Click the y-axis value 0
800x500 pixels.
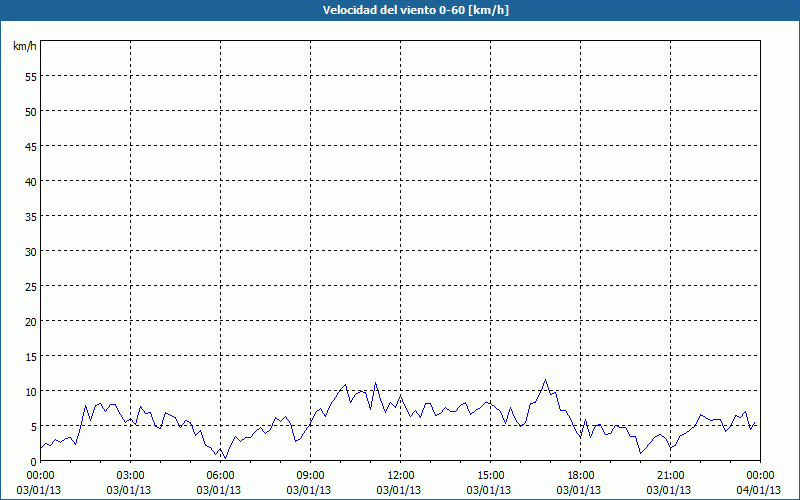tap(34, 462)
